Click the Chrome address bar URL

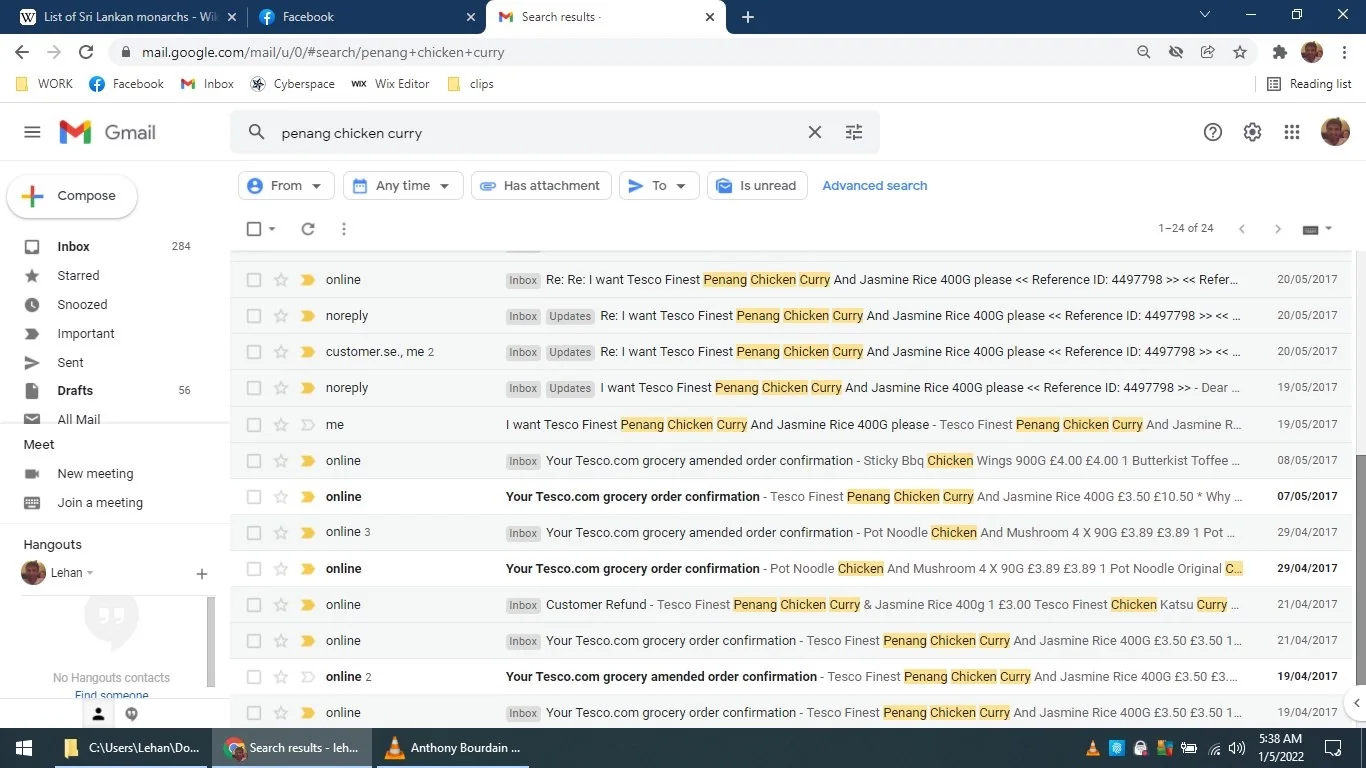tap(323, 52)
